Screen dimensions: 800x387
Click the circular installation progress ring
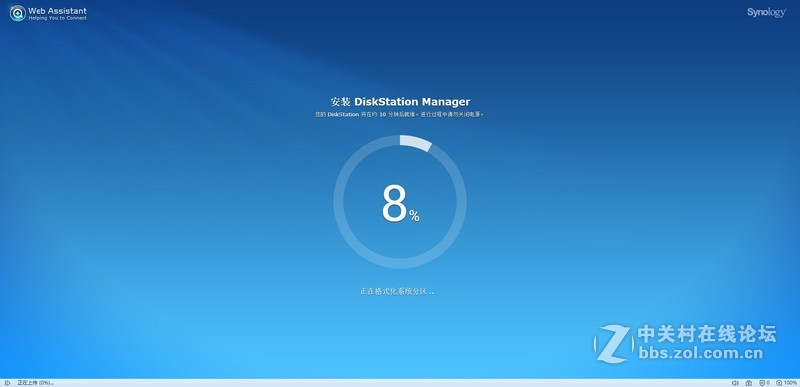coord(400,201)
